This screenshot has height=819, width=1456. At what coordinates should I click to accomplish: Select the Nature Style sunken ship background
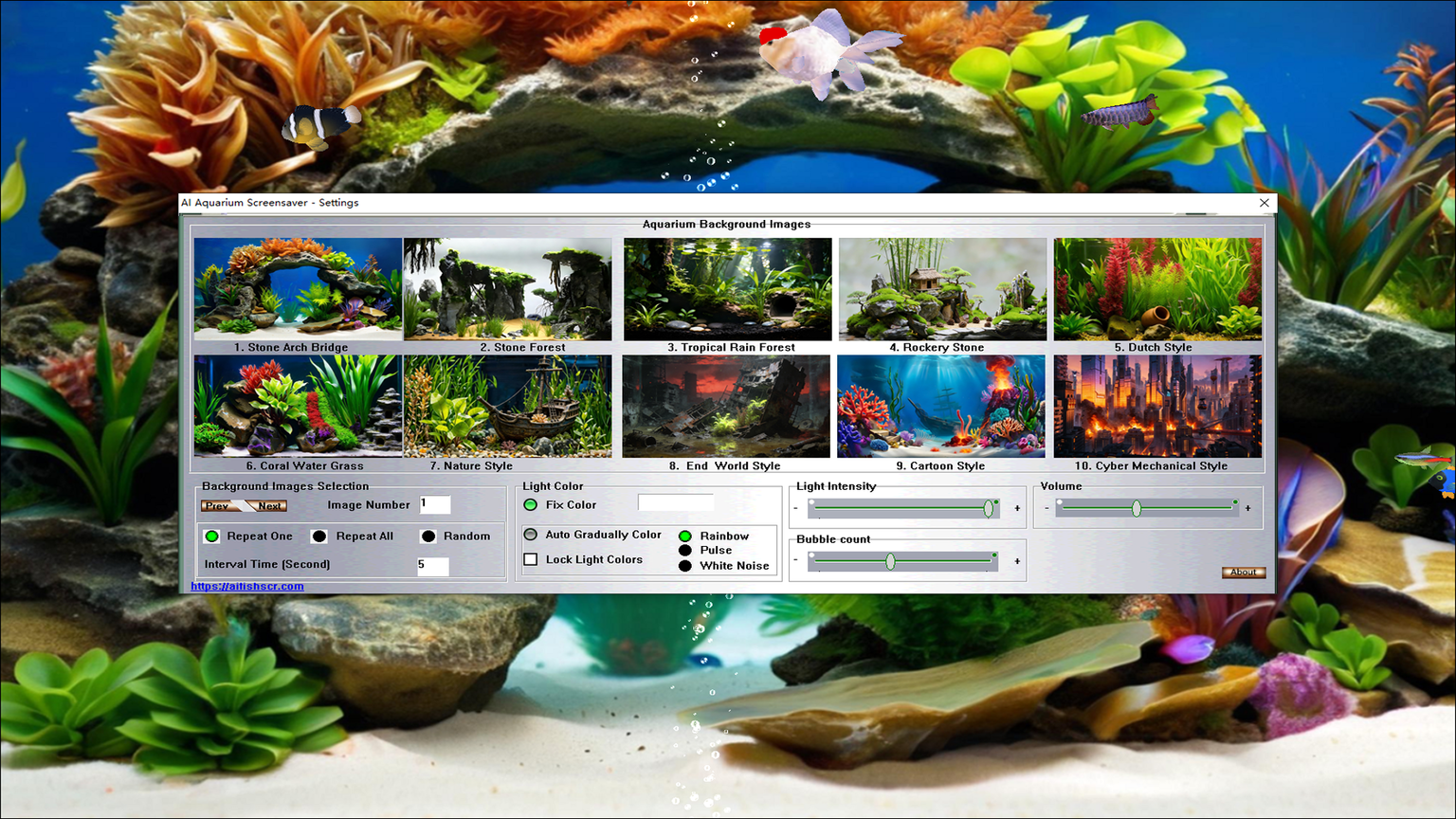pos(508,406)
